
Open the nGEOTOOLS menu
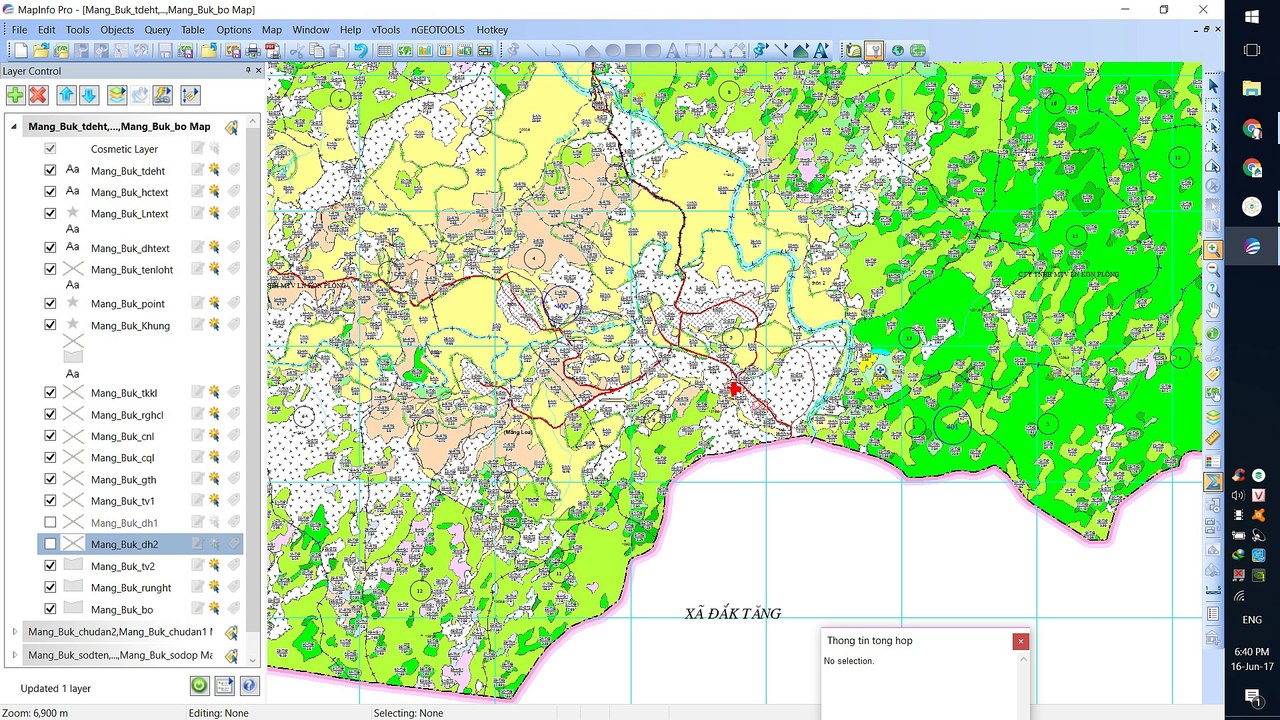438,30
